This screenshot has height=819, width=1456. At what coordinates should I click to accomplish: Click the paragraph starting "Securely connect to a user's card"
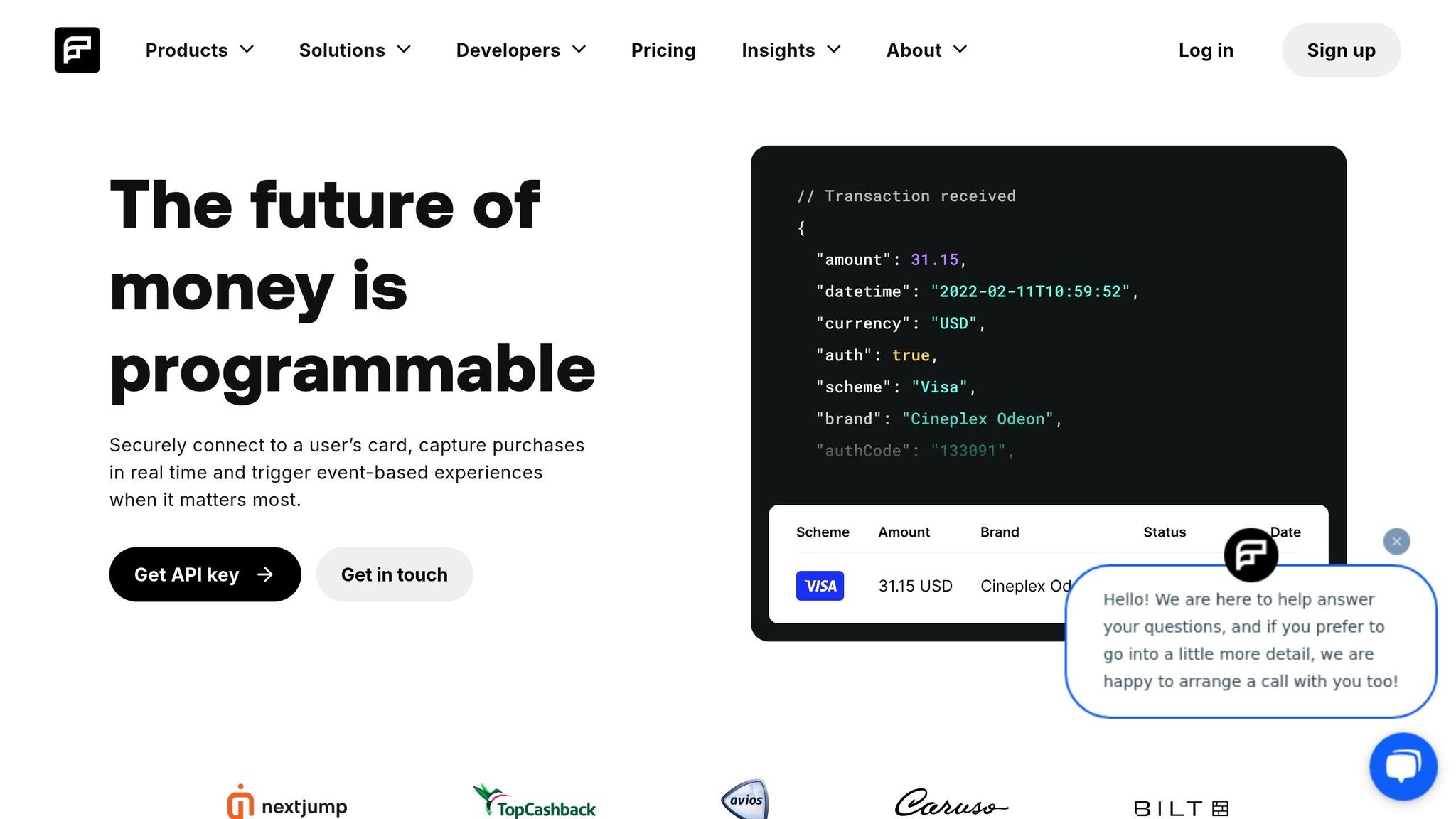347,473
